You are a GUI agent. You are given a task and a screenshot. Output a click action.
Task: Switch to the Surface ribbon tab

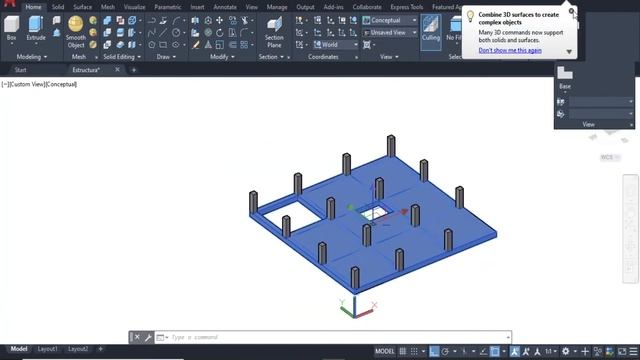tap(82, 7)
